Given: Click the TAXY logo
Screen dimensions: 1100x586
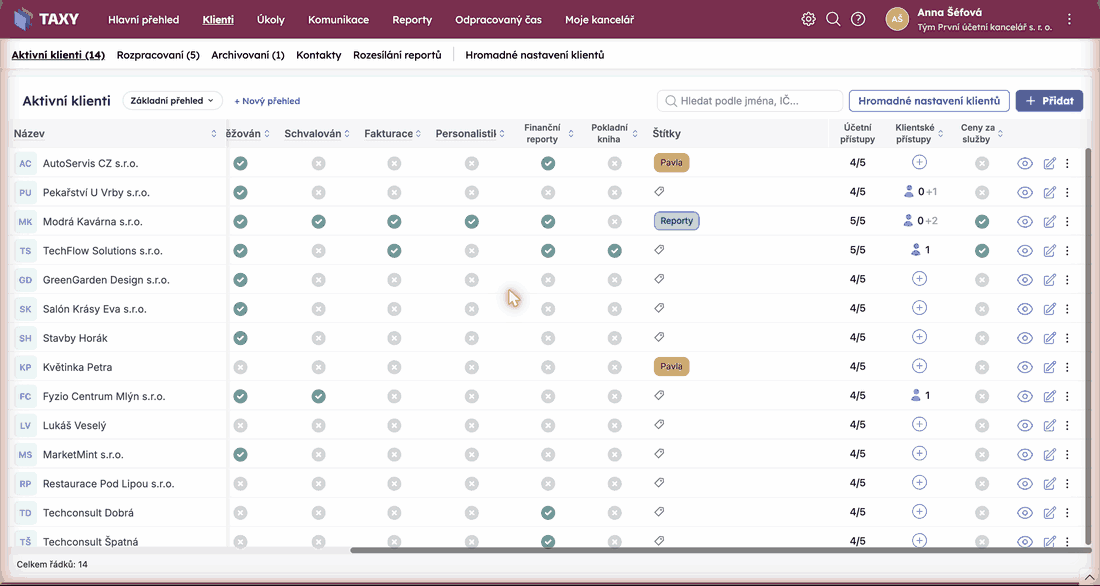Looking at the screenshot, I should (x=46, y=19).
